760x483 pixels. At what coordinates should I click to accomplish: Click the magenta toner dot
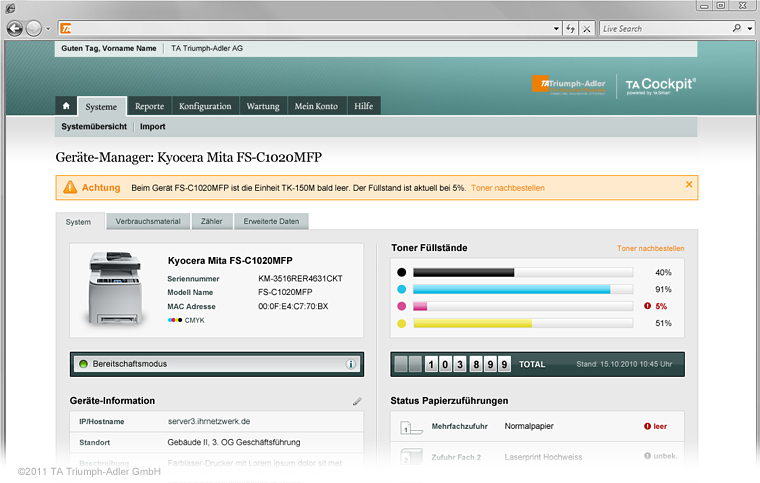click(x=401, y=306)
